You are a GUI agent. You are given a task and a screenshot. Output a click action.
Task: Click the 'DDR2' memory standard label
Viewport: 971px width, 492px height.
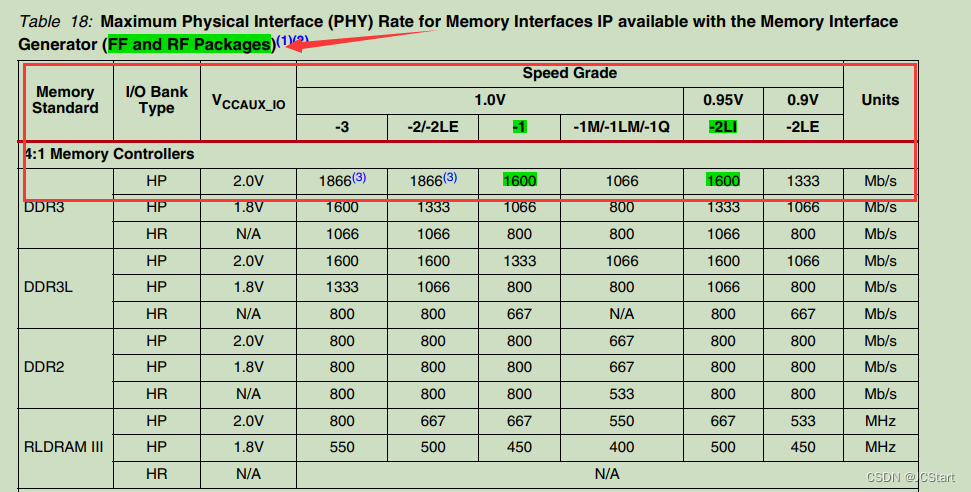click(45, 367)
